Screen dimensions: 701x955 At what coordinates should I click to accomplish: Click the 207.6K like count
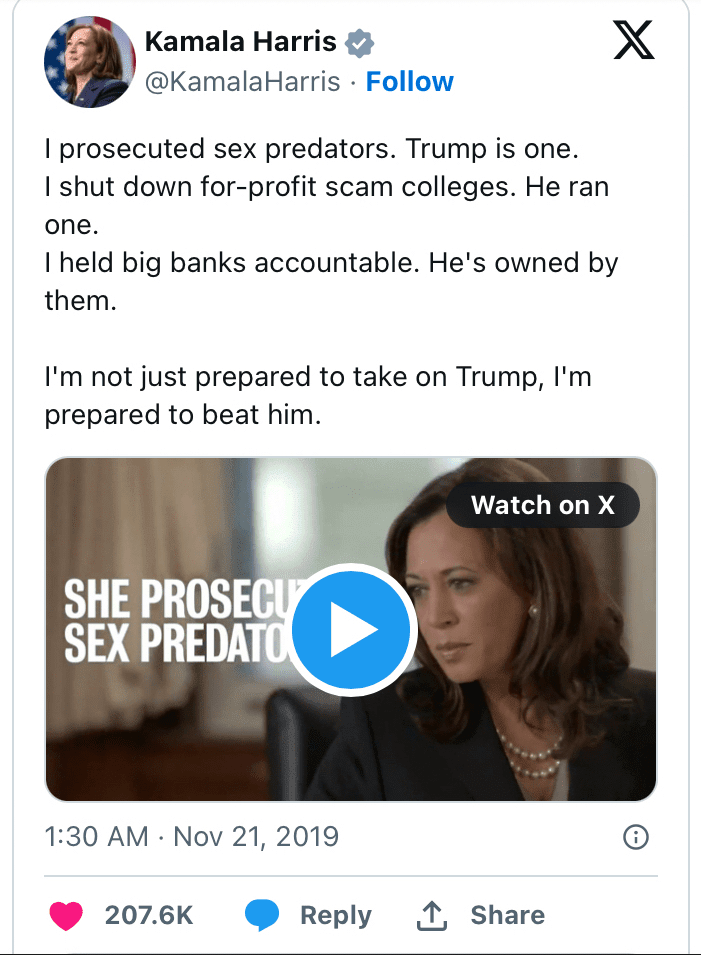(x=149, y=915)
